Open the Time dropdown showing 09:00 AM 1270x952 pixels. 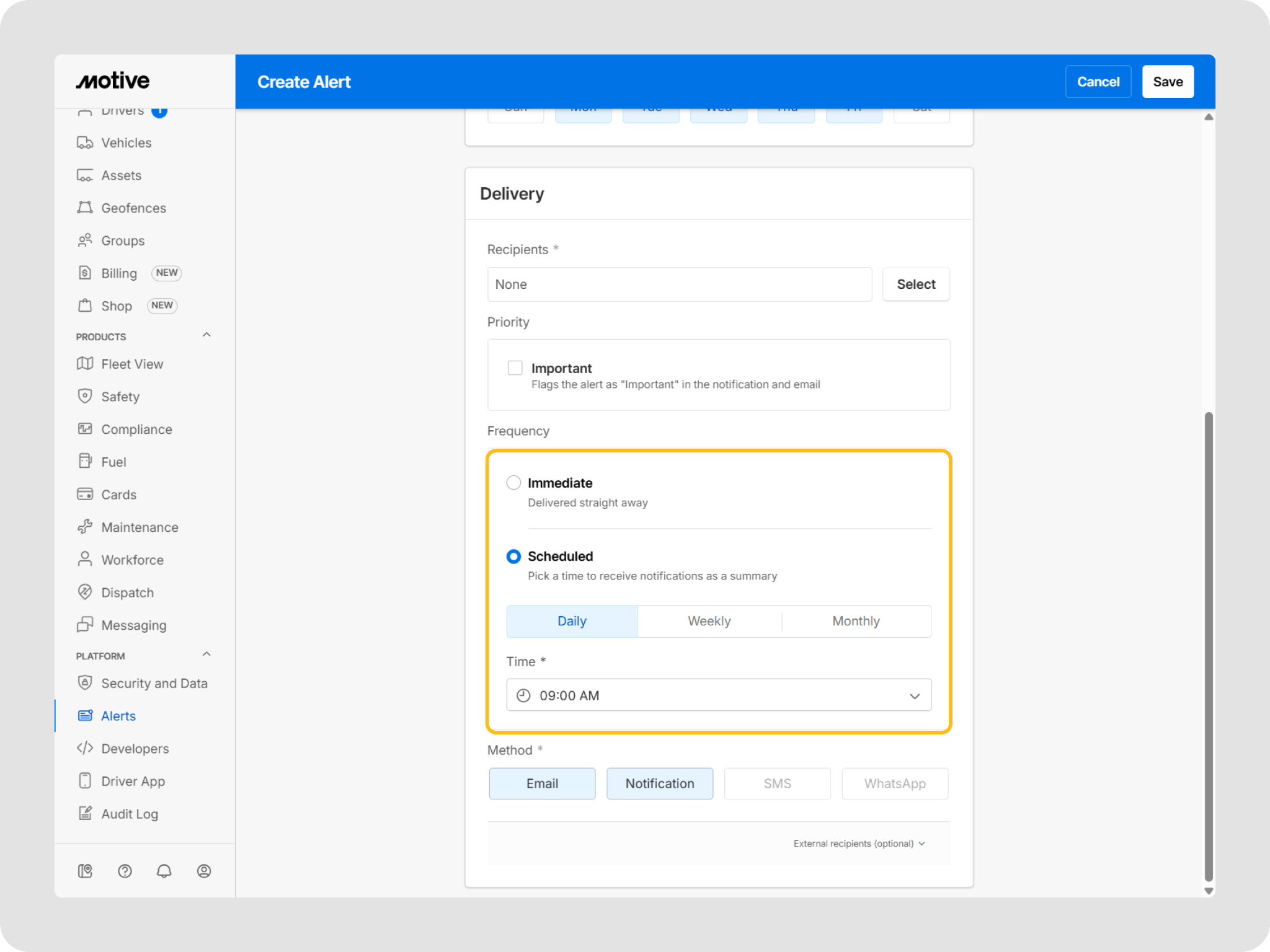pyautogui.click(x=718, y=695)
